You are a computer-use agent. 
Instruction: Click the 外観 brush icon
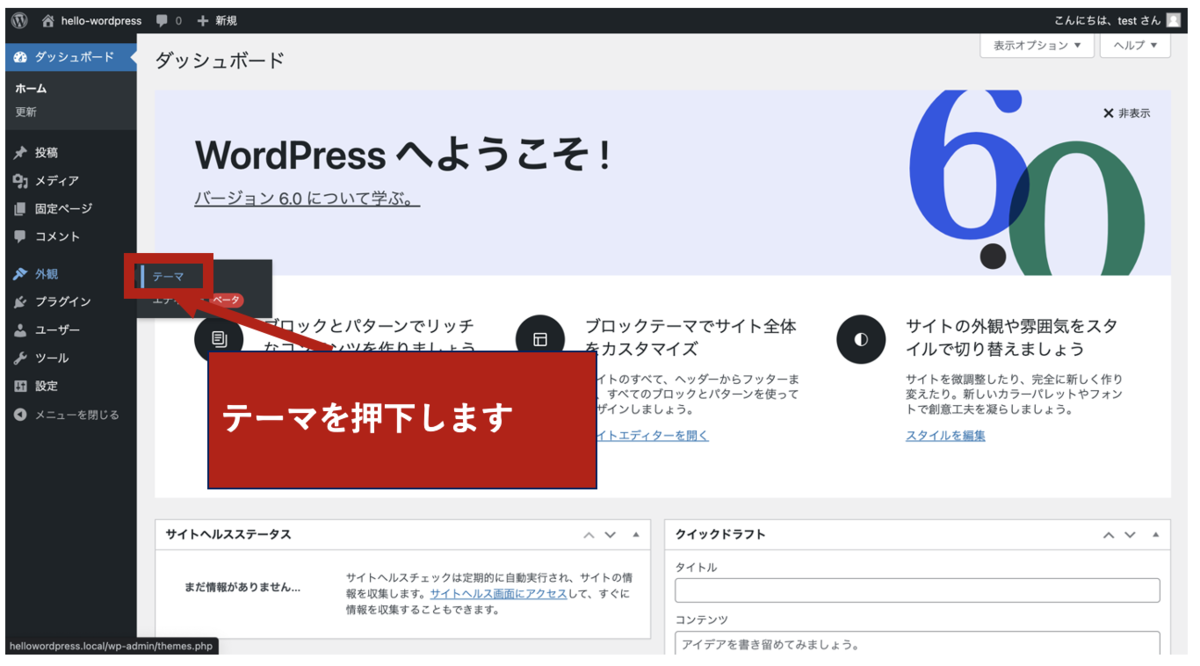pyautogui.click(x=20, y=274)
